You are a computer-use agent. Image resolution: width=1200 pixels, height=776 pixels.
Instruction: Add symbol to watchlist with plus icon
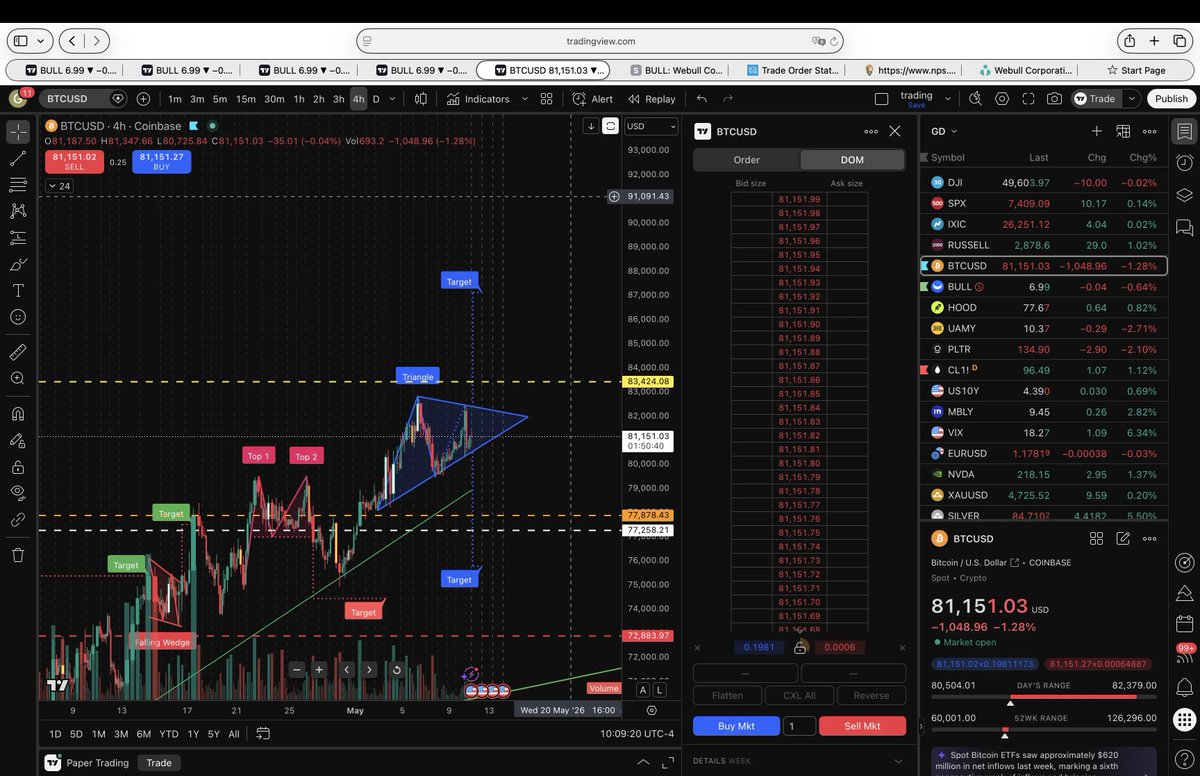tap(1097, 131)
